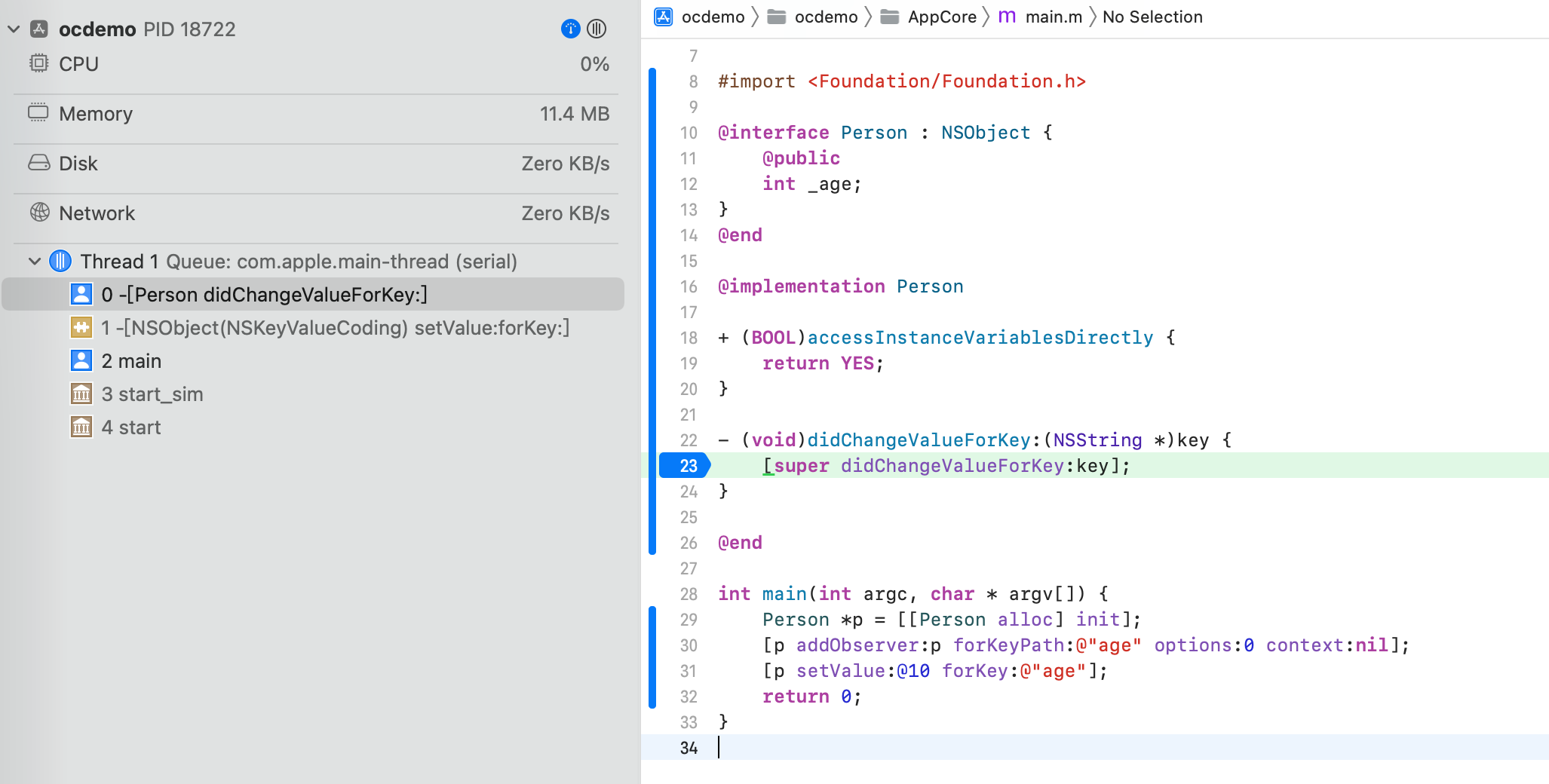The width and height of the screenshot is (1549, 784).
Task: Click the return YES statement
Action: (x=823, y=363)
